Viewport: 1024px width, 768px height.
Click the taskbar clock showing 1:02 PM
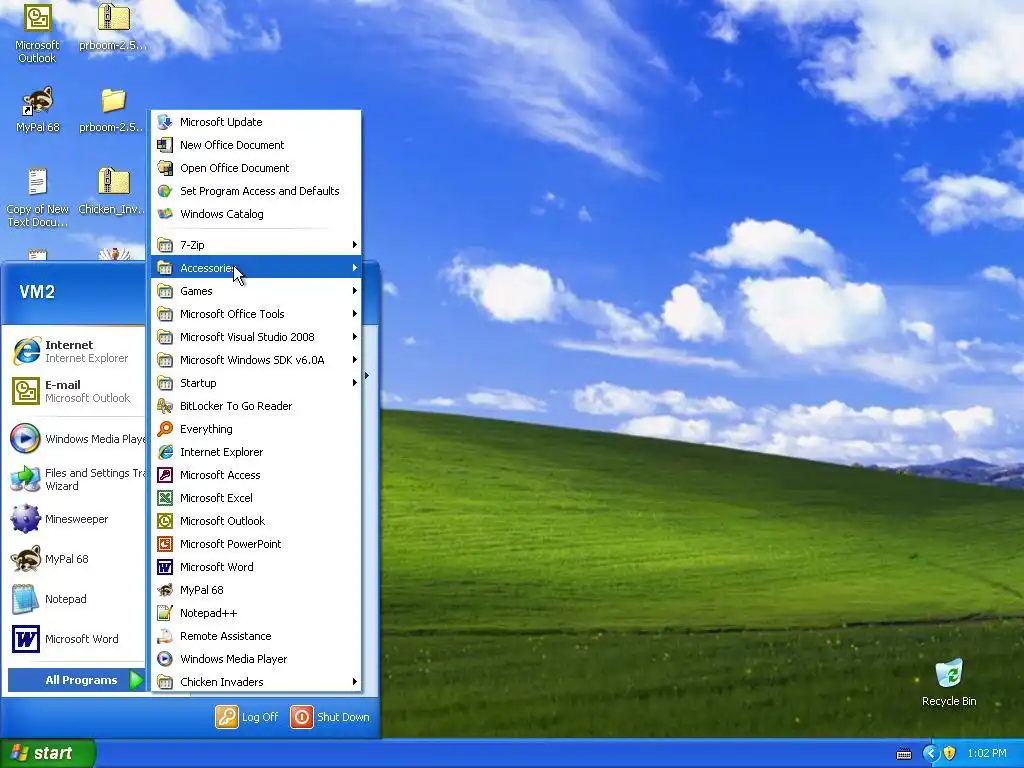pos(987,754)
